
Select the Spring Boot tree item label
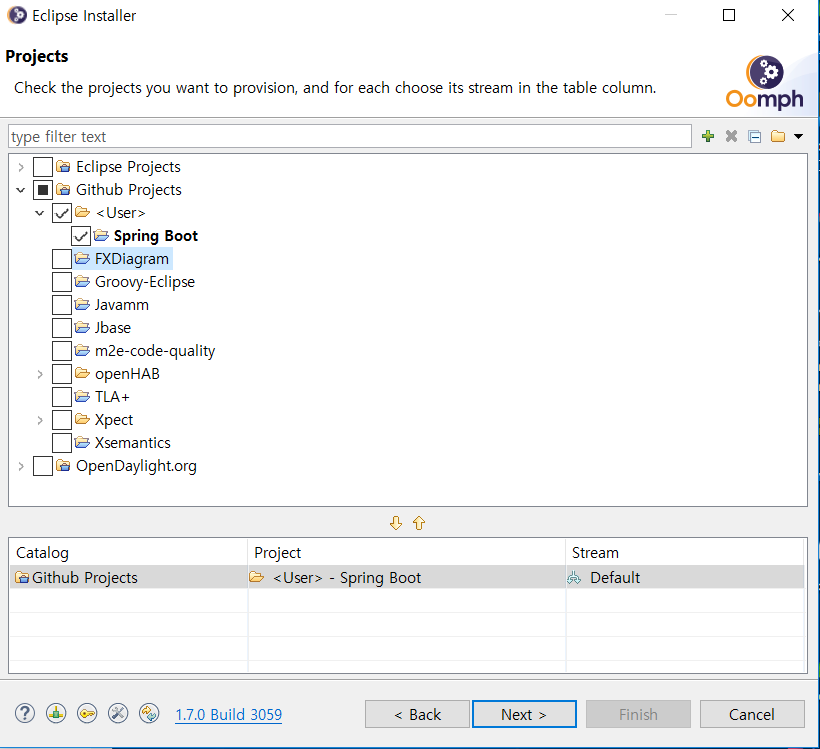[x=156, y=236]
